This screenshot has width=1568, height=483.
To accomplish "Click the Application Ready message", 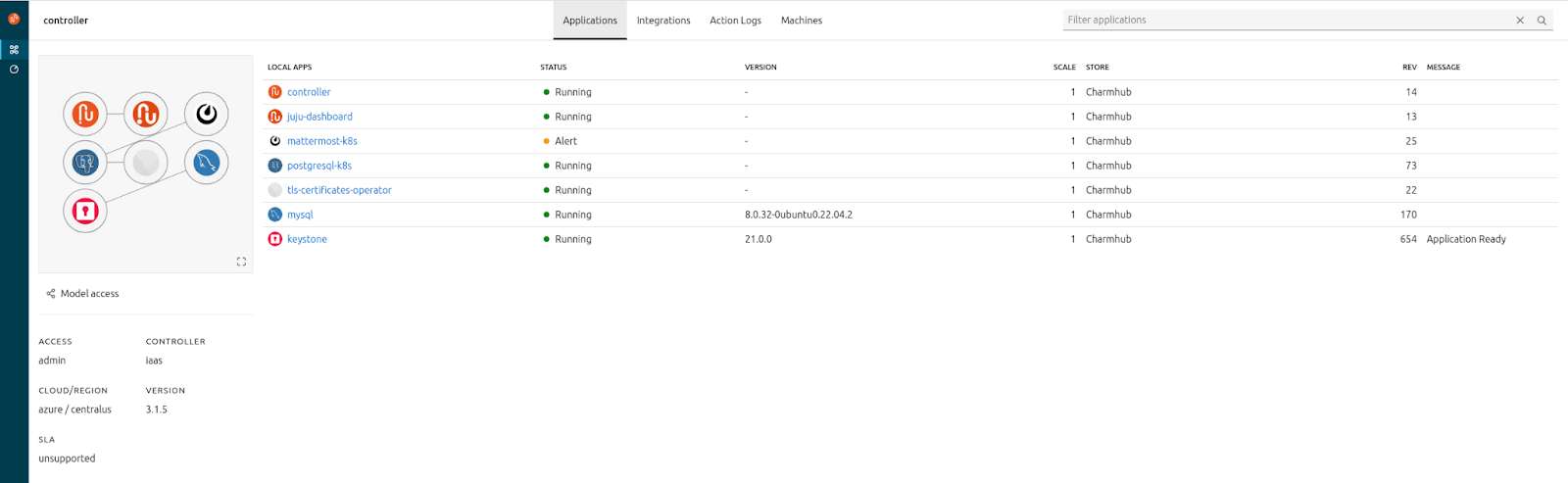I will (1466, 239).
